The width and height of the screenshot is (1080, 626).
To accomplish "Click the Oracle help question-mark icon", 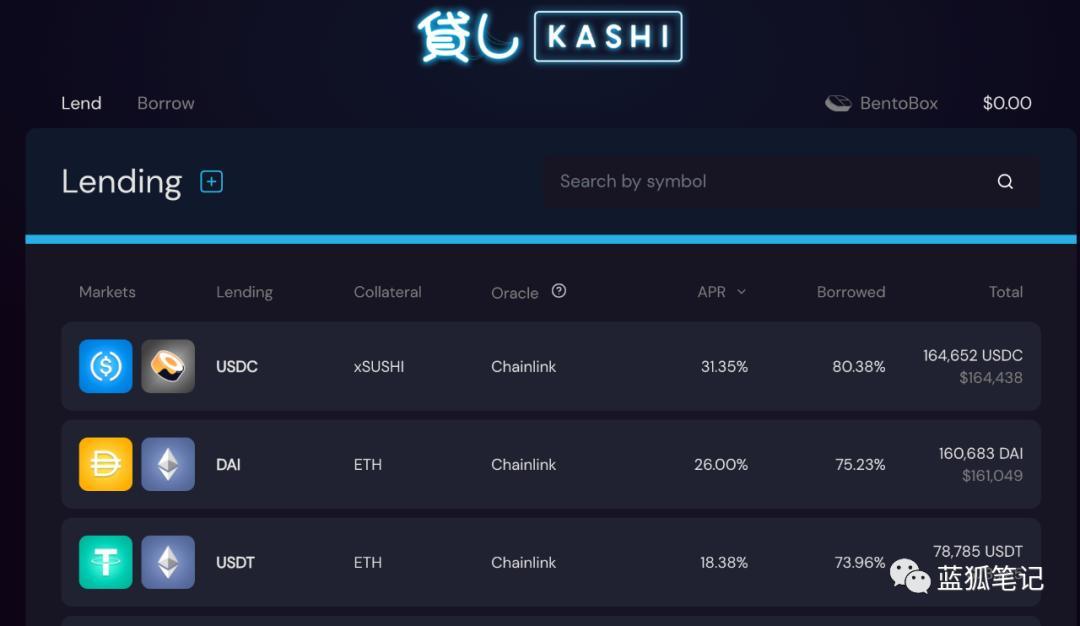I will [559, 291].
